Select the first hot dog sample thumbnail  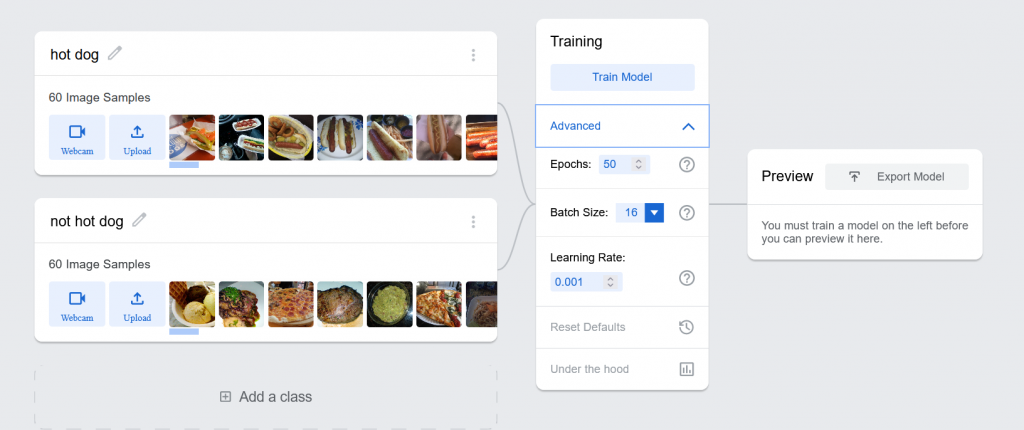coord(192,138)
